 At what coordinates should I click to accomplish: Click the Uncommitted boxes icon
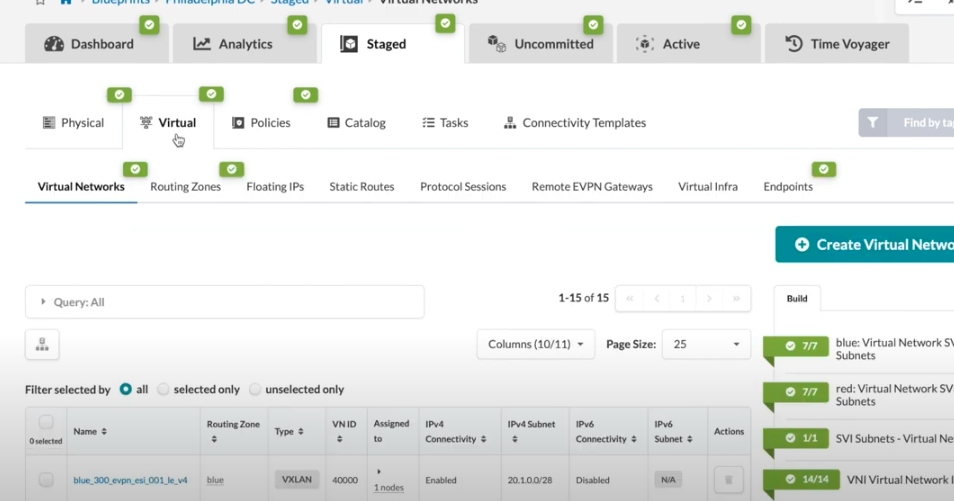(496, 43)
